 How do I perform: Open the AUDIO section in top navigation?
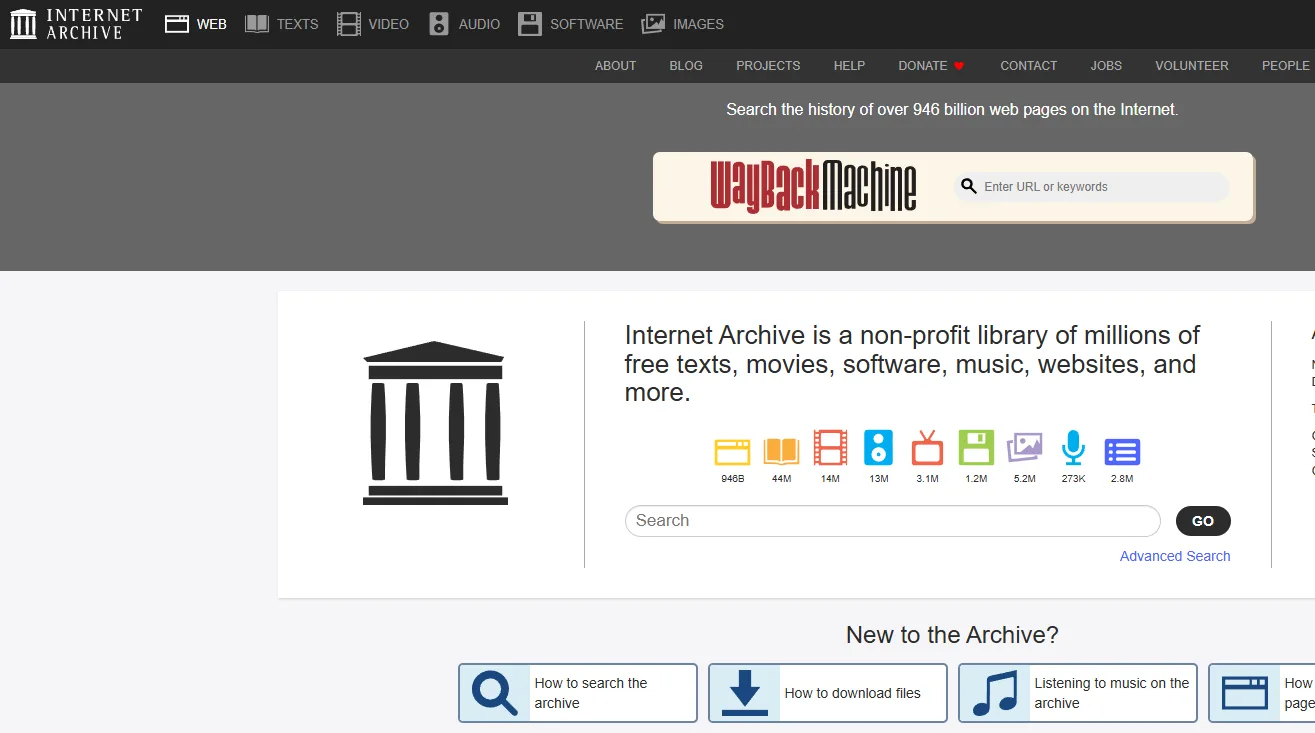click(464, 24)
